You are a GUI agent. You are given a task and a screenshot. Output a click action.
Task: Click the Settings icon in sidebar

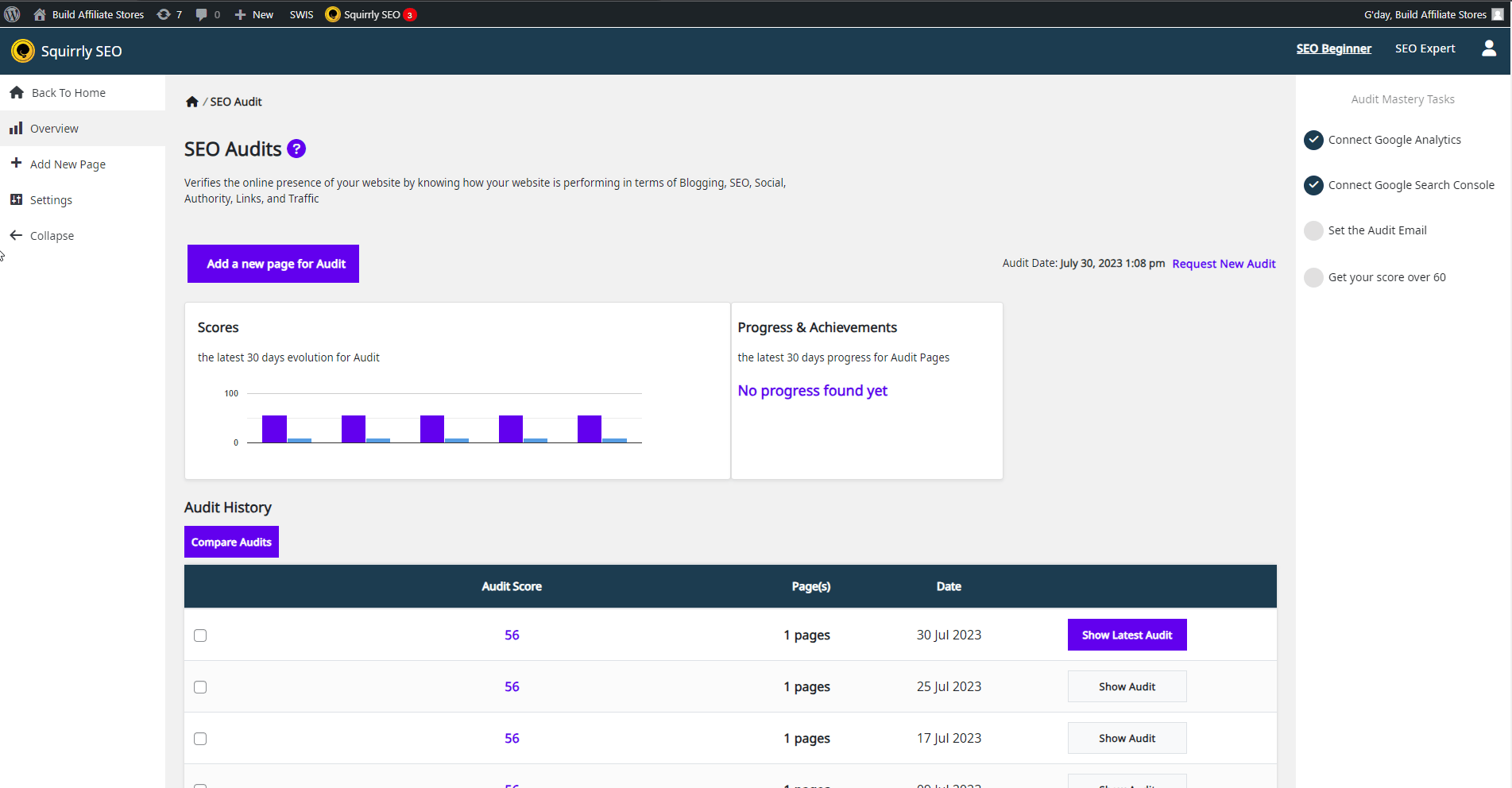tap(16, 199)
